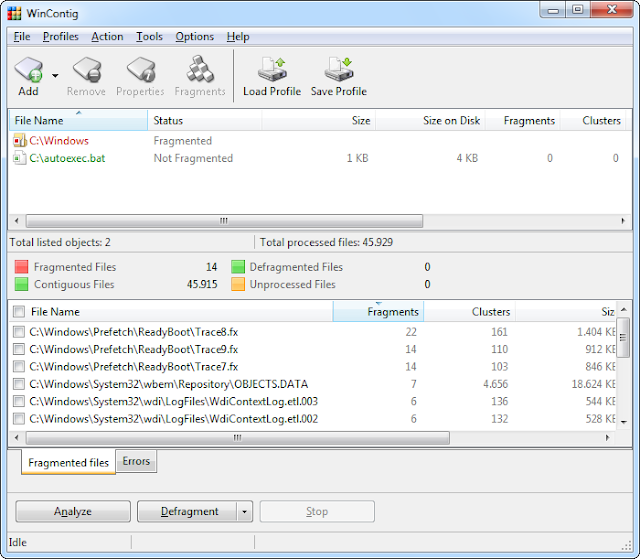Switch to the Fragmented files tab

point(69,462)
